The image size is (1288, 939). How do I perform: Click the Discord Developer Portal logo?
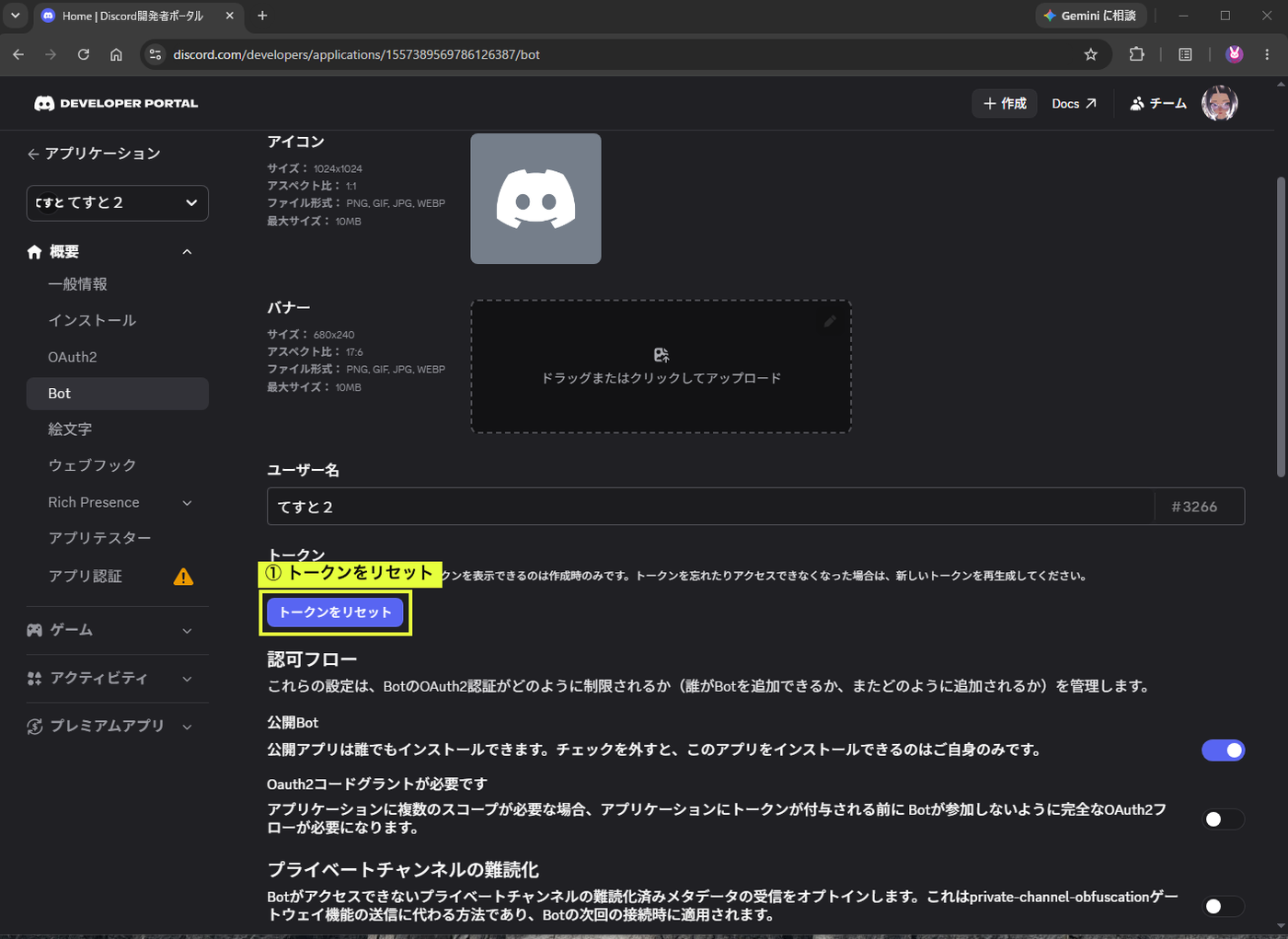116,103
